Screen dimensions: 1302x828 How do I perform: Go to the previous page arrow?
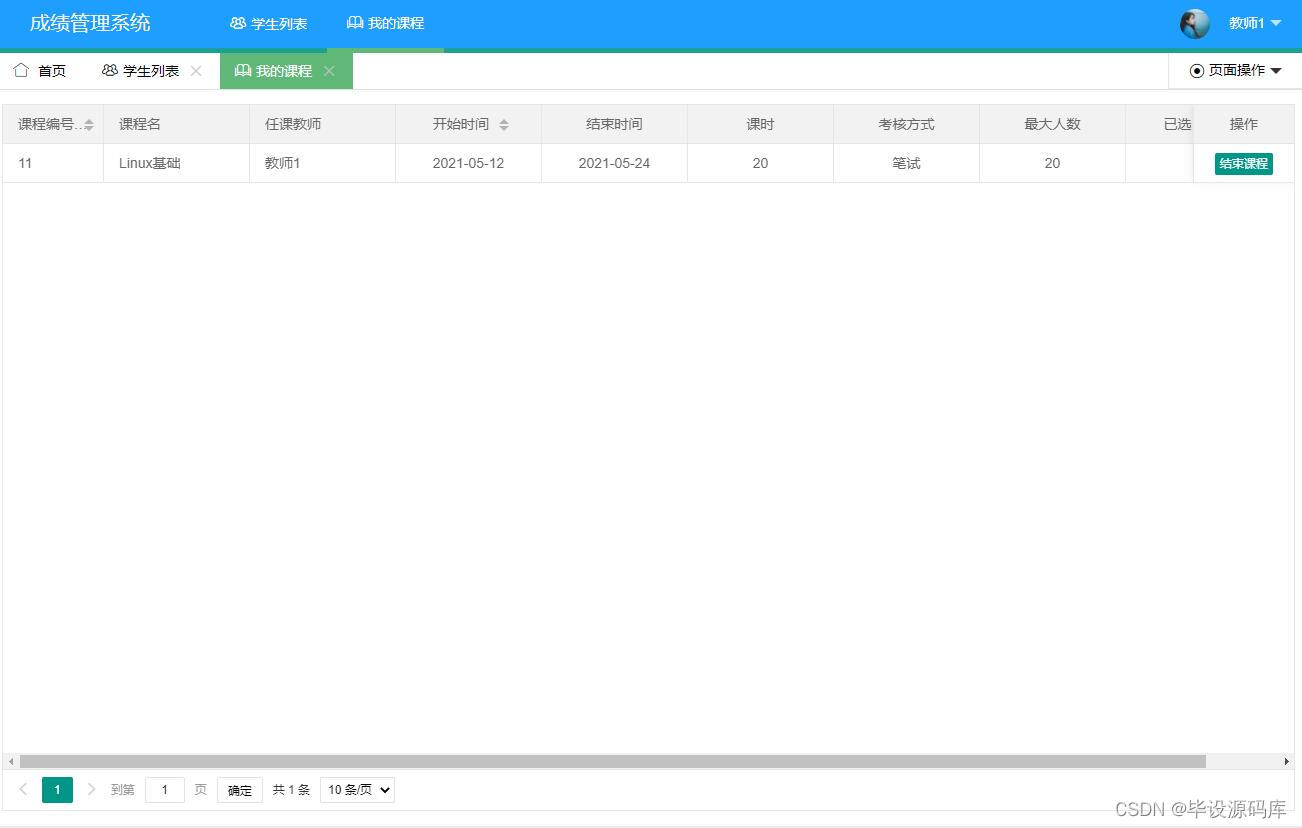click(23, 790)
